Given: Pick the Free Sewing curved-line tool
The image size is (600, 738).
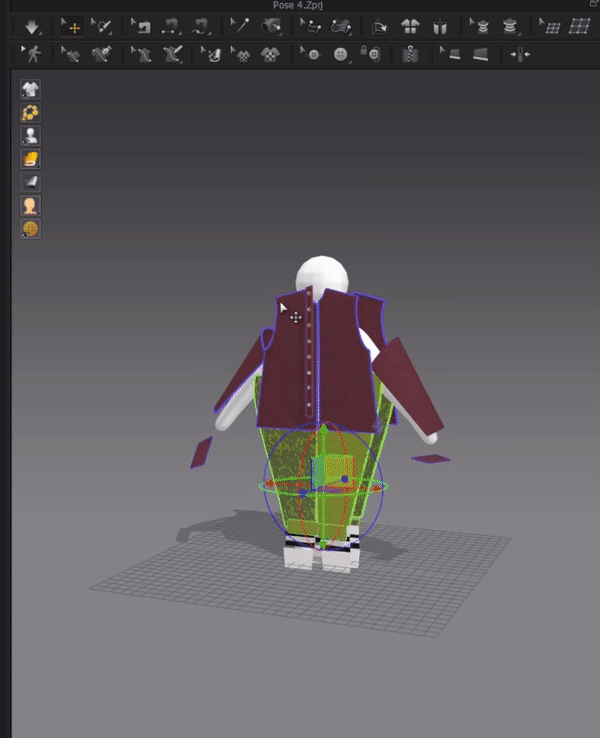Looking at the screenshot, I should (x=201, y=26).
